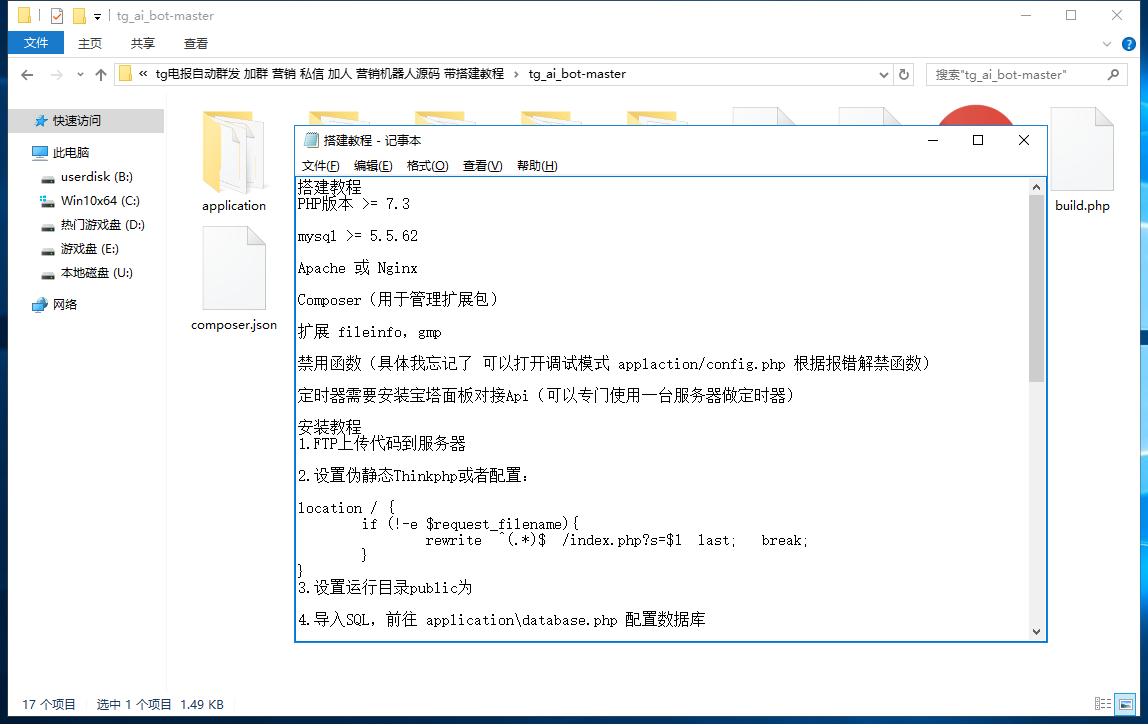The height and width of the screenshot is (724, 1148).
Task: Select Win10x64 (C:) drive in navigation pane
Action: (x=99, y=201)
